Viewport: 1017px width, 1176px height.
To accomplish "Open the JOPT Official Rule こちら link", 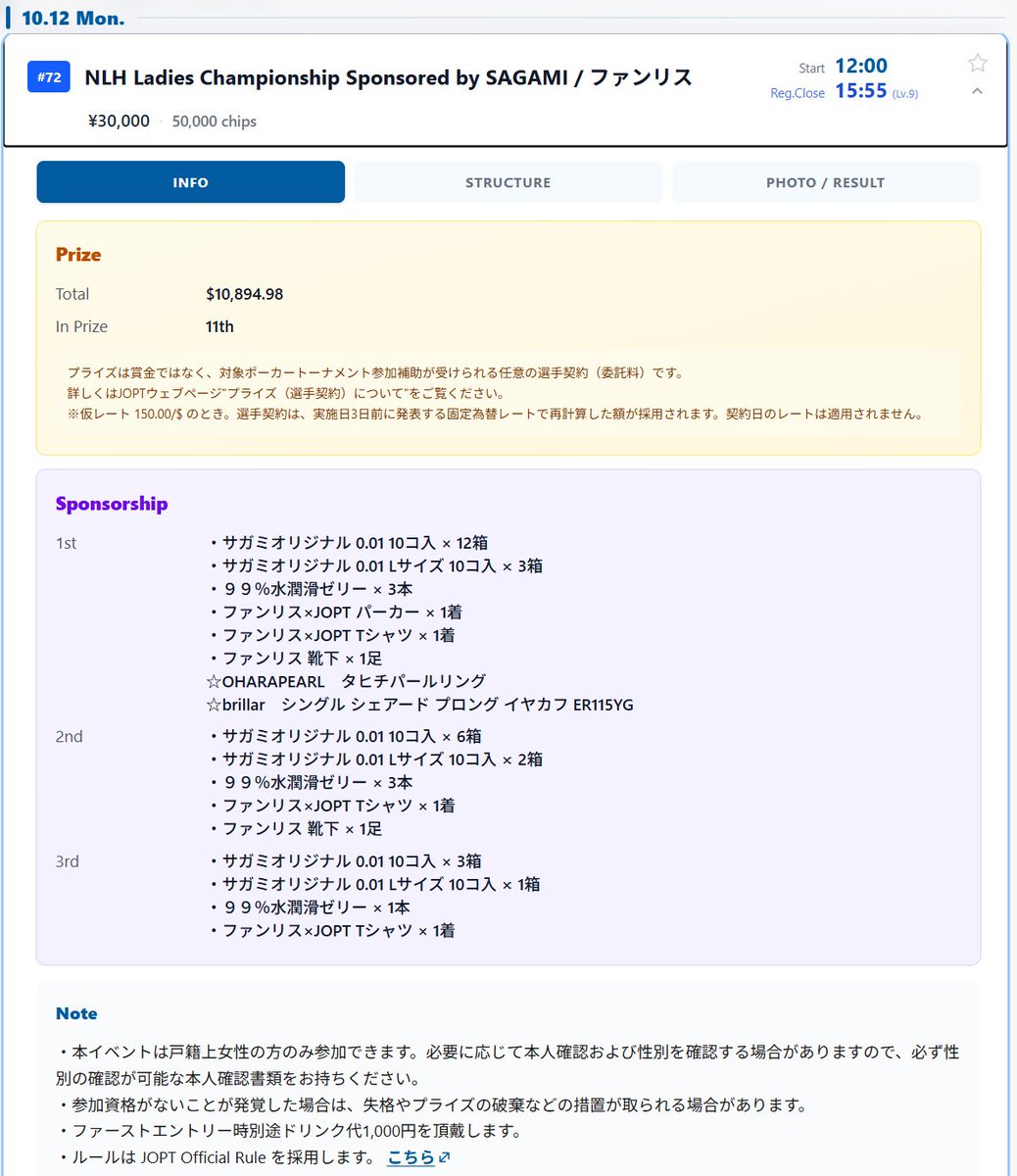I will (x=411, y=1157).
